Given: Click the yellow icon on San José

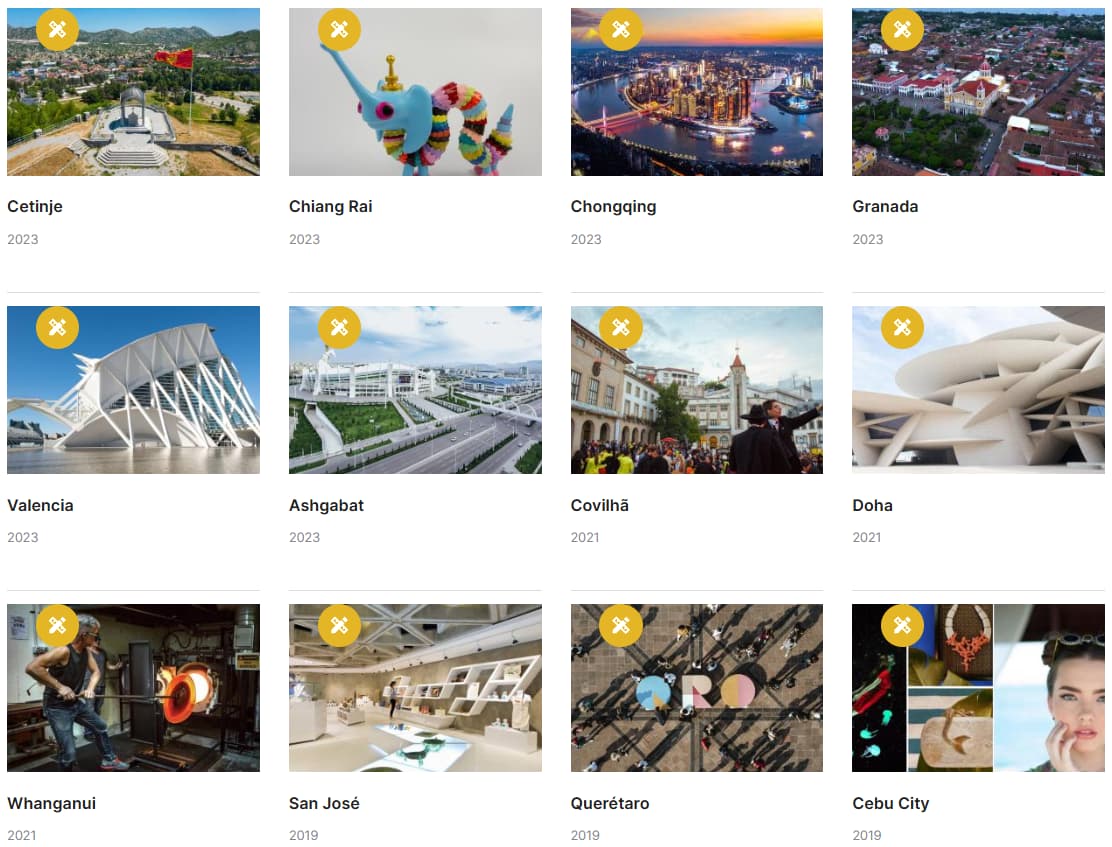Looking at the screenshot, I should (x=339, y=625).
